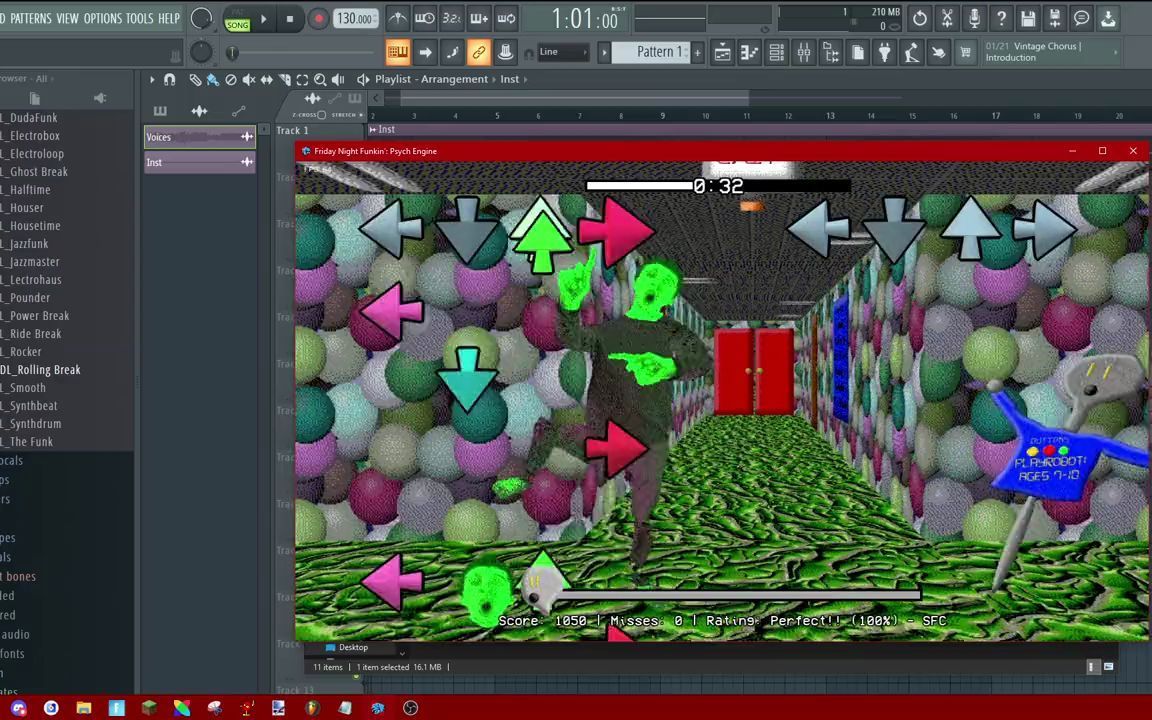Open the OPTIONS menu
Screen dimensions: 1152x720
click(x=102, y=18)
